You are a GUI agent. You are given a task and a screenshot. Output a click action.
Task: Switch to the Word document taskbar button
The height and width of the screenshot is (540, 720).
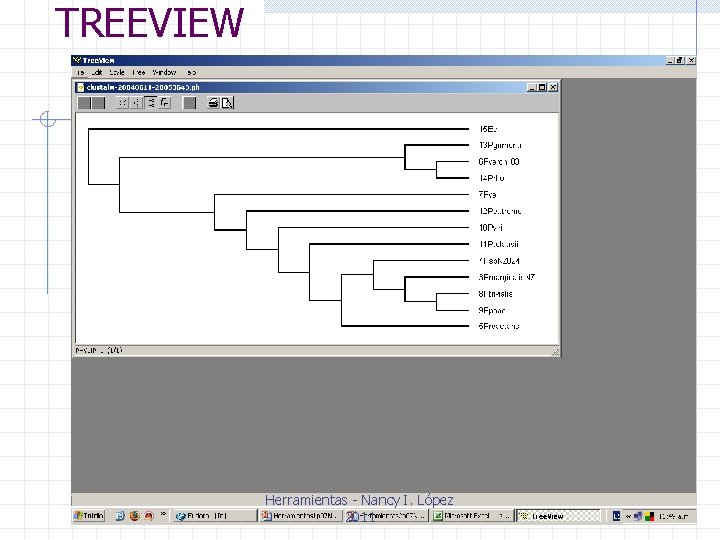387,516
